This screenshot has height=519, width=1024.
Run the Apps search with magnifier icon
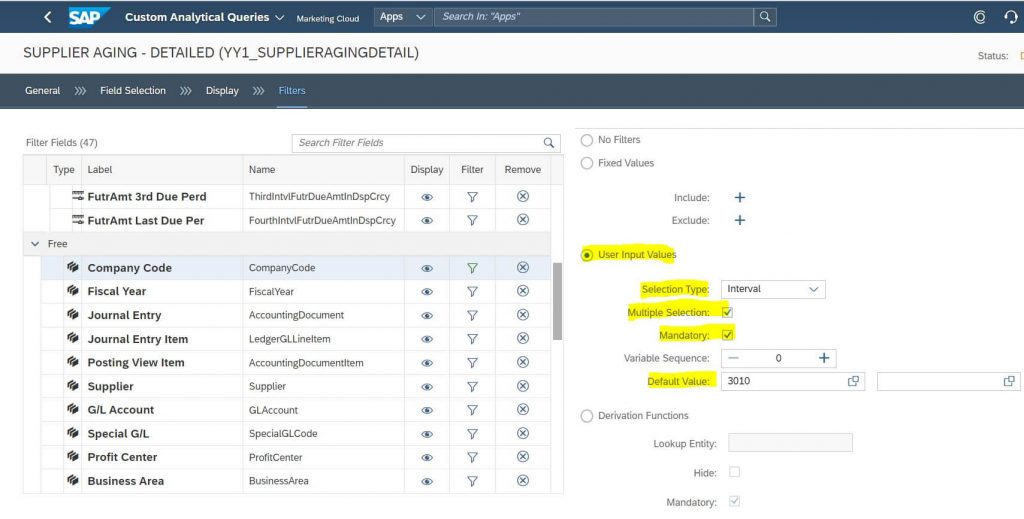click(765, 17)
